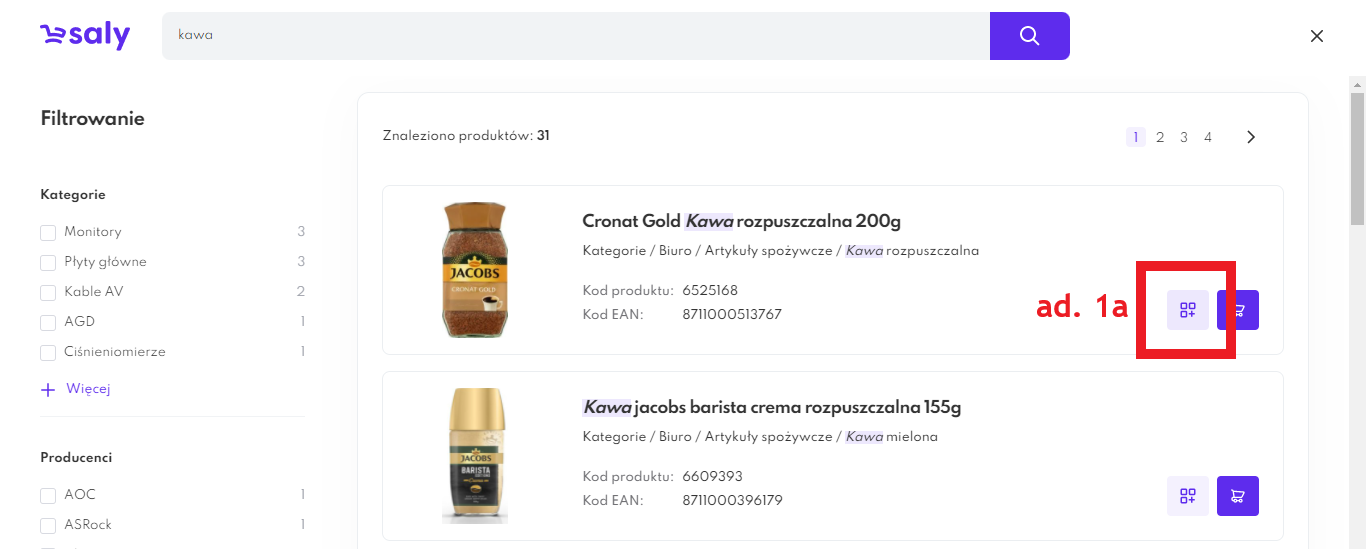Add Jacobs Barista Crema to a list
Image resolution: width=1366 pixels, height=549 pixels.
pos(1188,496)
